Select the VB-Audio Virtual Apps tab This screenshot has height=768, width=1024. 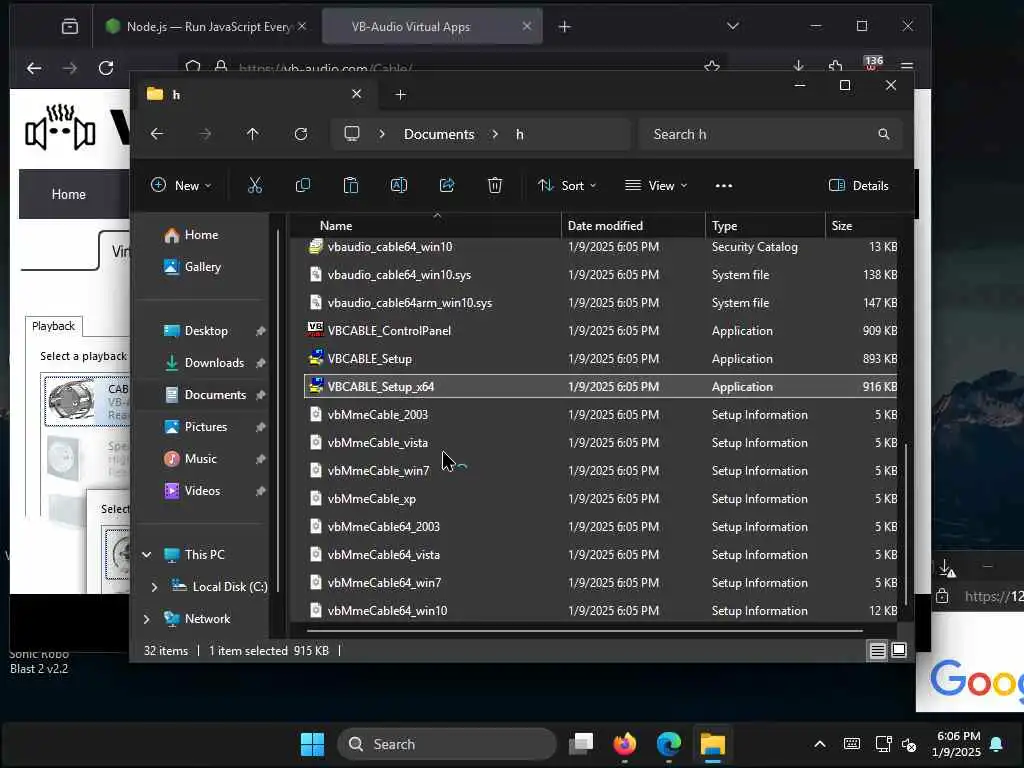(432, 27)
